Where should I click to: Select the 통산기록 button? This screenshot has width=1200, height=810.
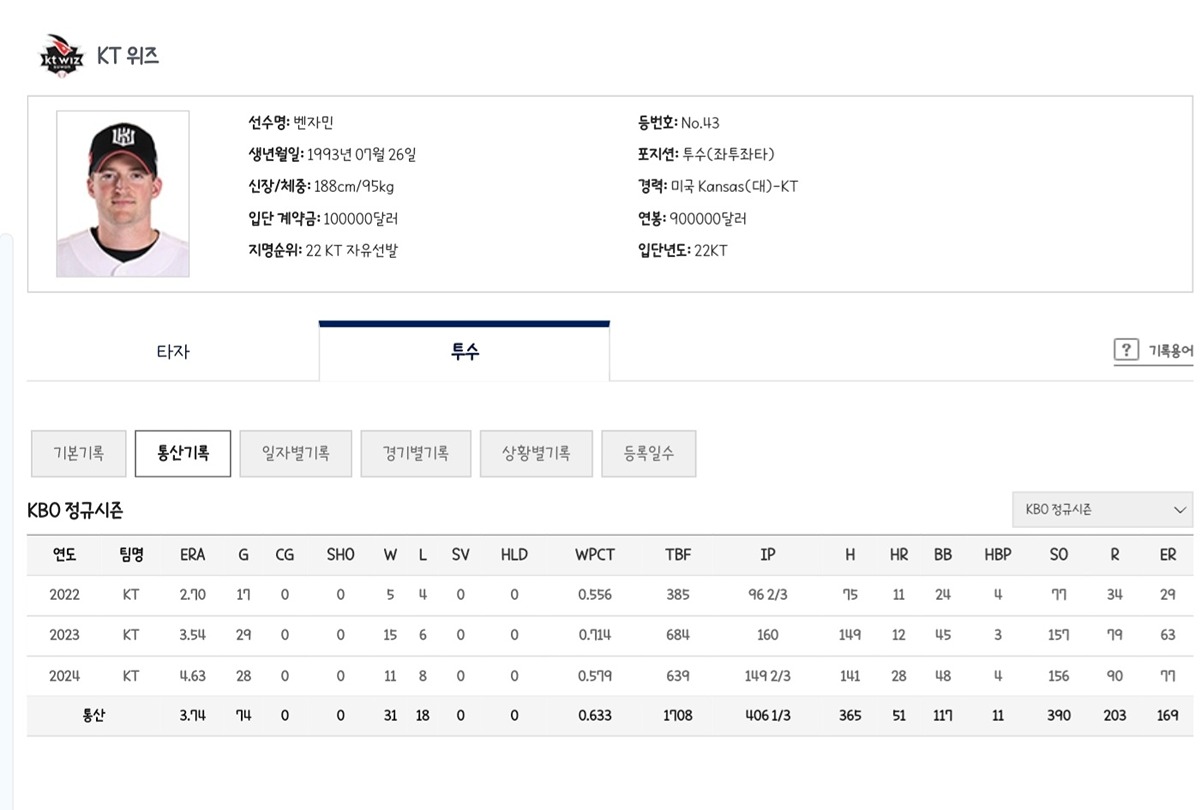(183, 453)
